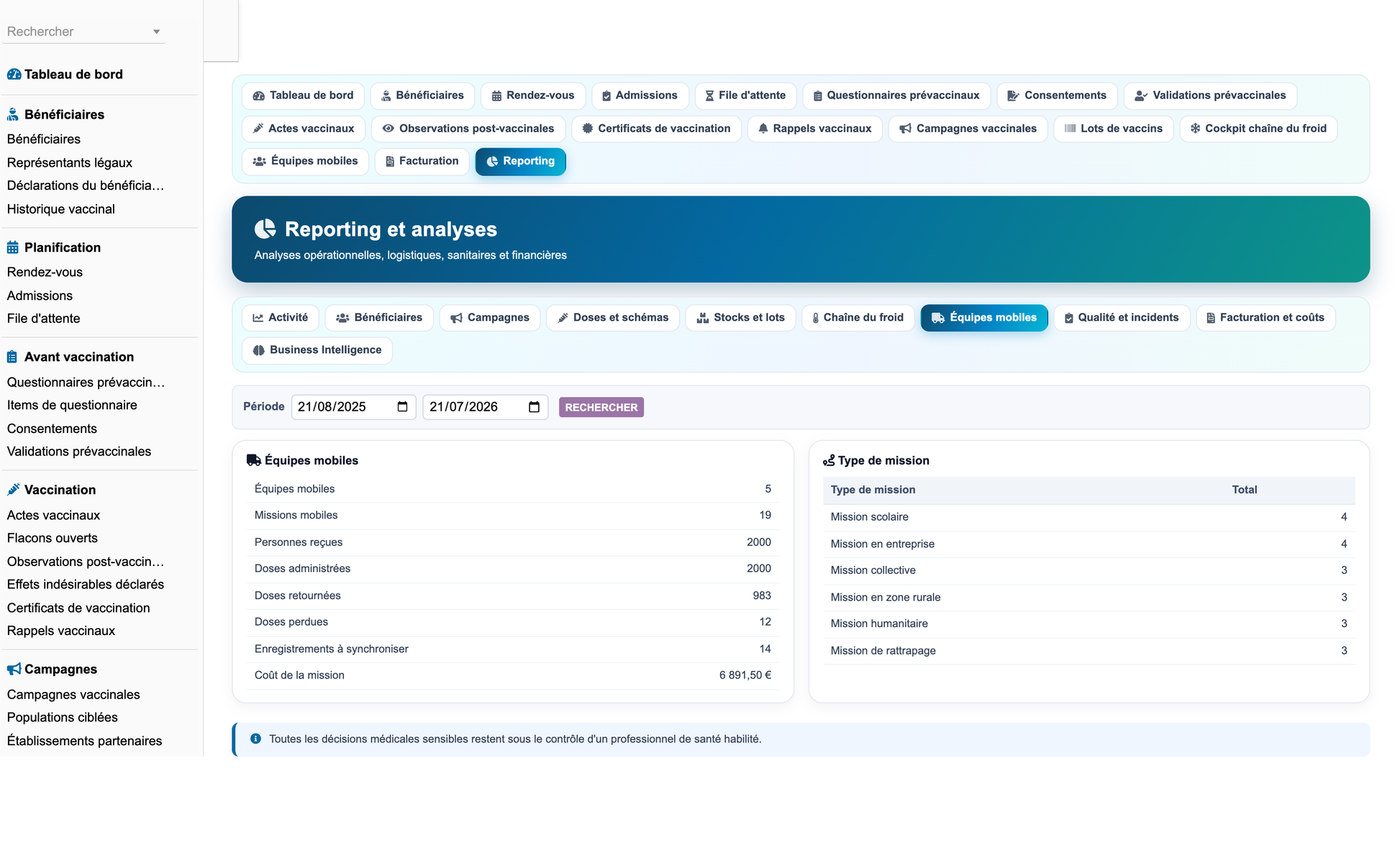Open the Admissions top tab
The image size is (1400, 866).
point(640,96)
